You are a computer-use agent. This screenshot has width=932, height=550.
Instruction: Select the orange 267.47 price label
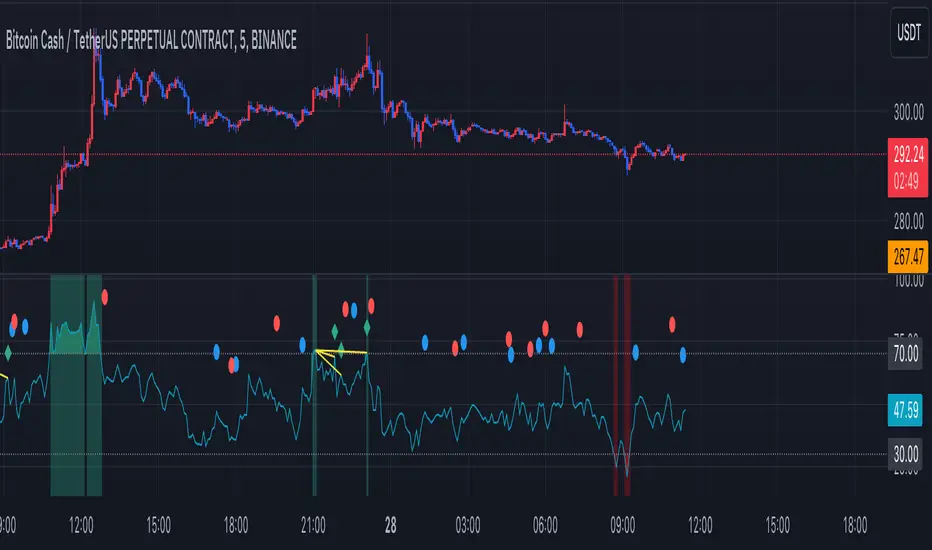pyautogui.click(x=908, y=256)
